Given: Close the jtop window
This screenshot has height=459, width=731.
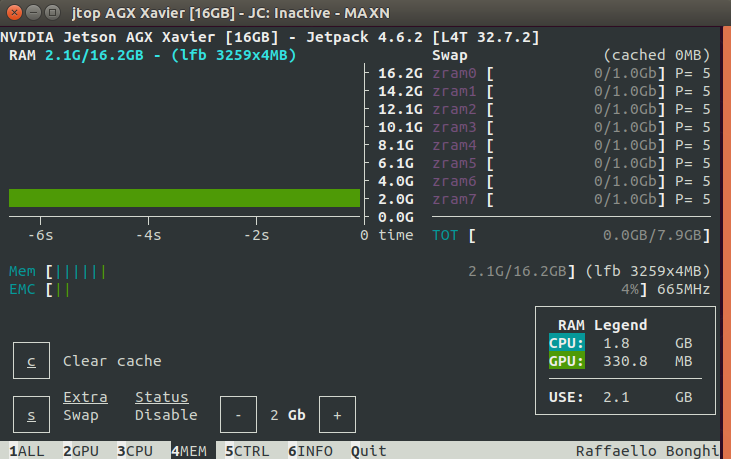Looking at the screenshot, I should [14, 13].
